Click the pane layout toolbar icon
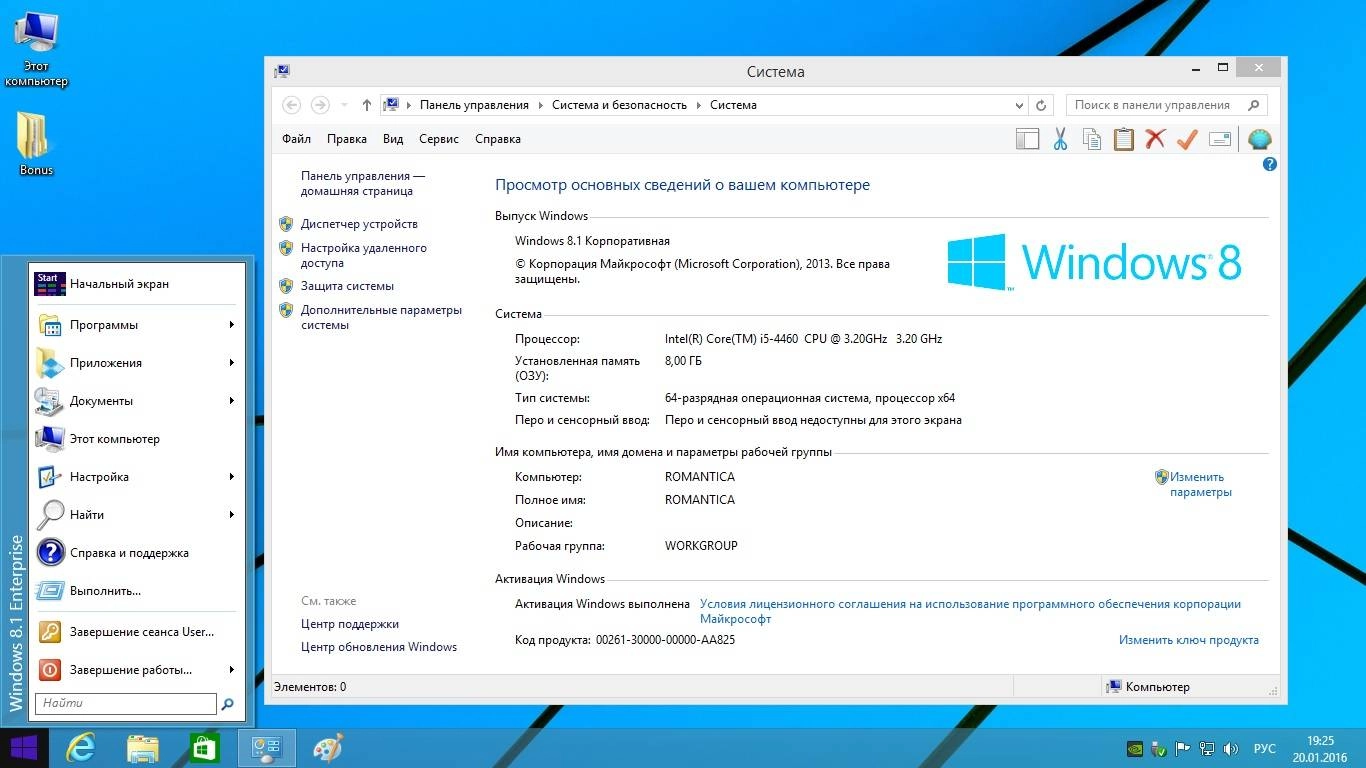 click(1028, 139)
